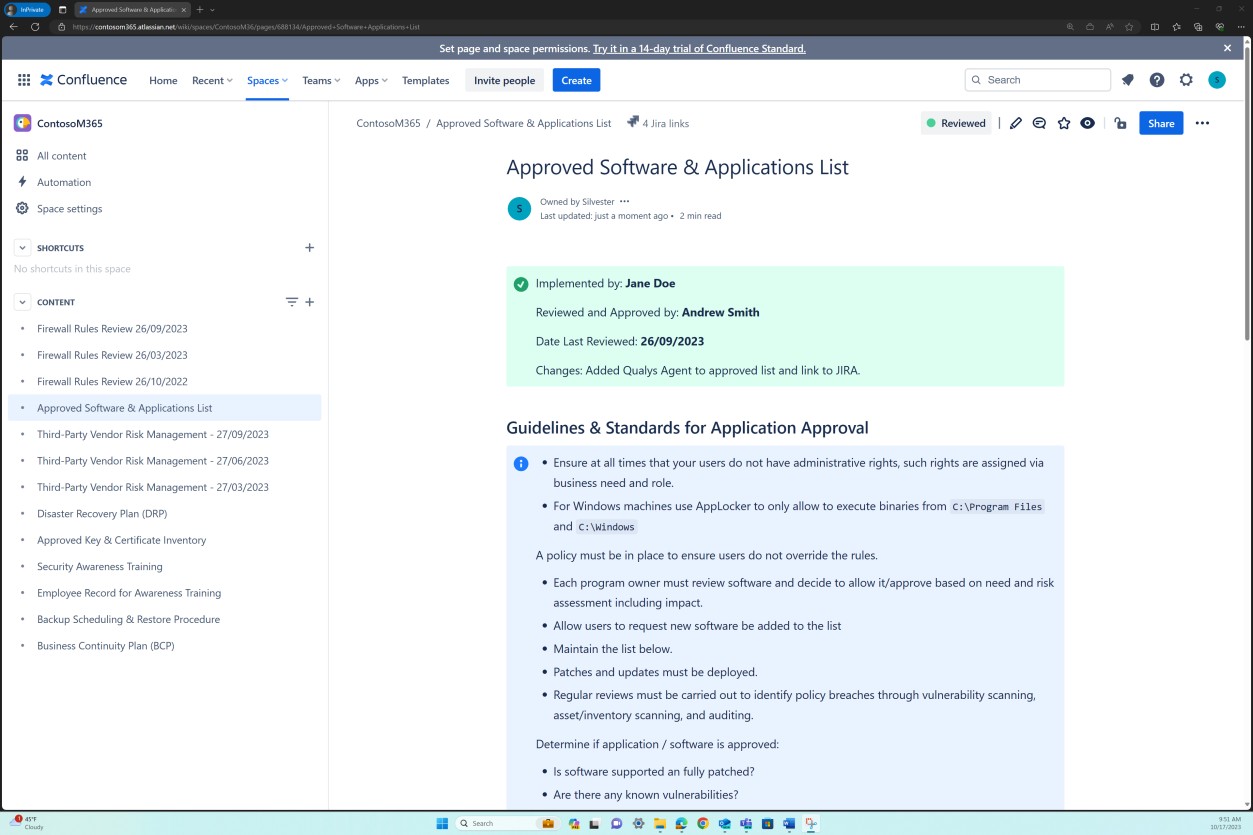The image size is (1253, 835).
Task: Open the Apps menu
Action: tap(369, 80)
